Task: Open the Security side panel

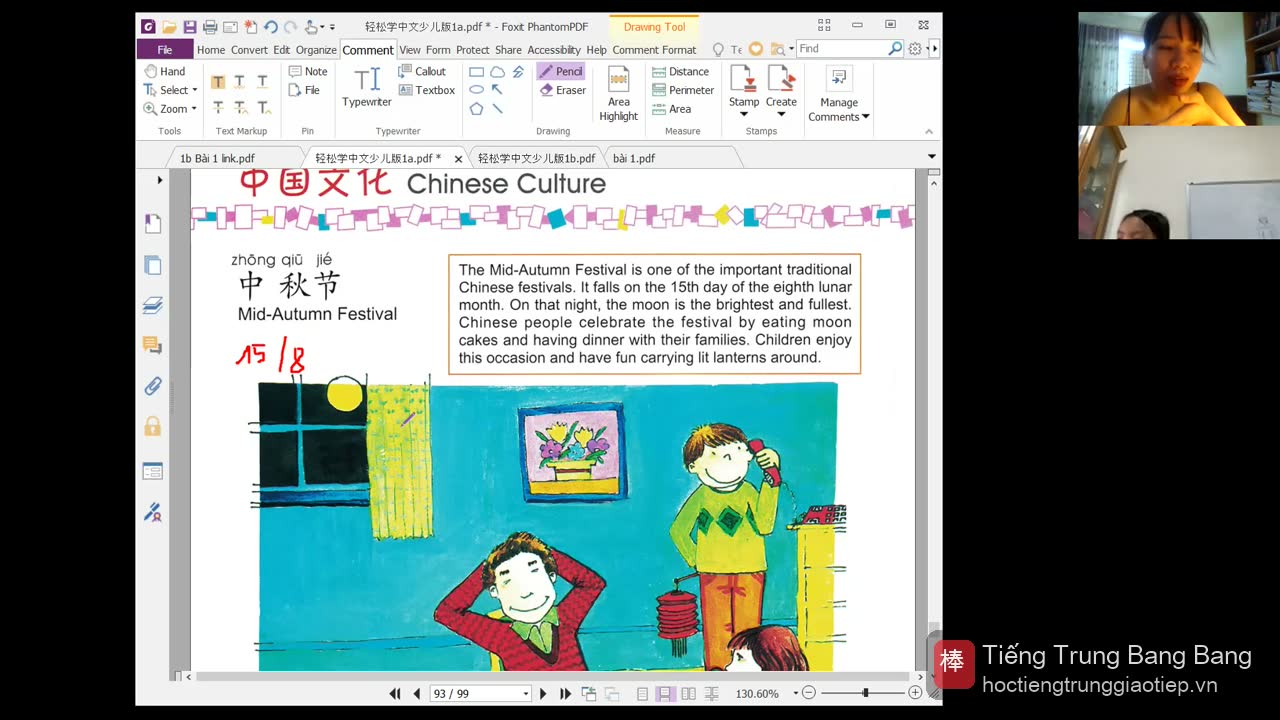Action: coord(153,427)
